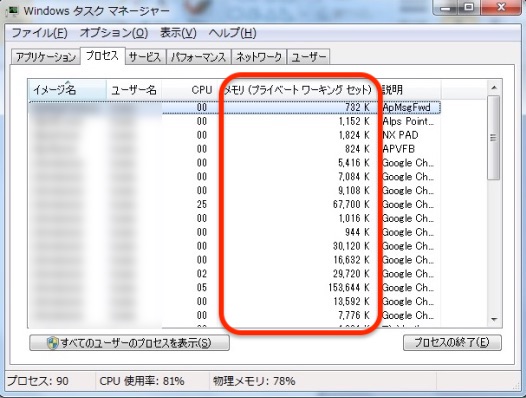
Task: Open the オプション(O) menu
Action: click(114, 33)
